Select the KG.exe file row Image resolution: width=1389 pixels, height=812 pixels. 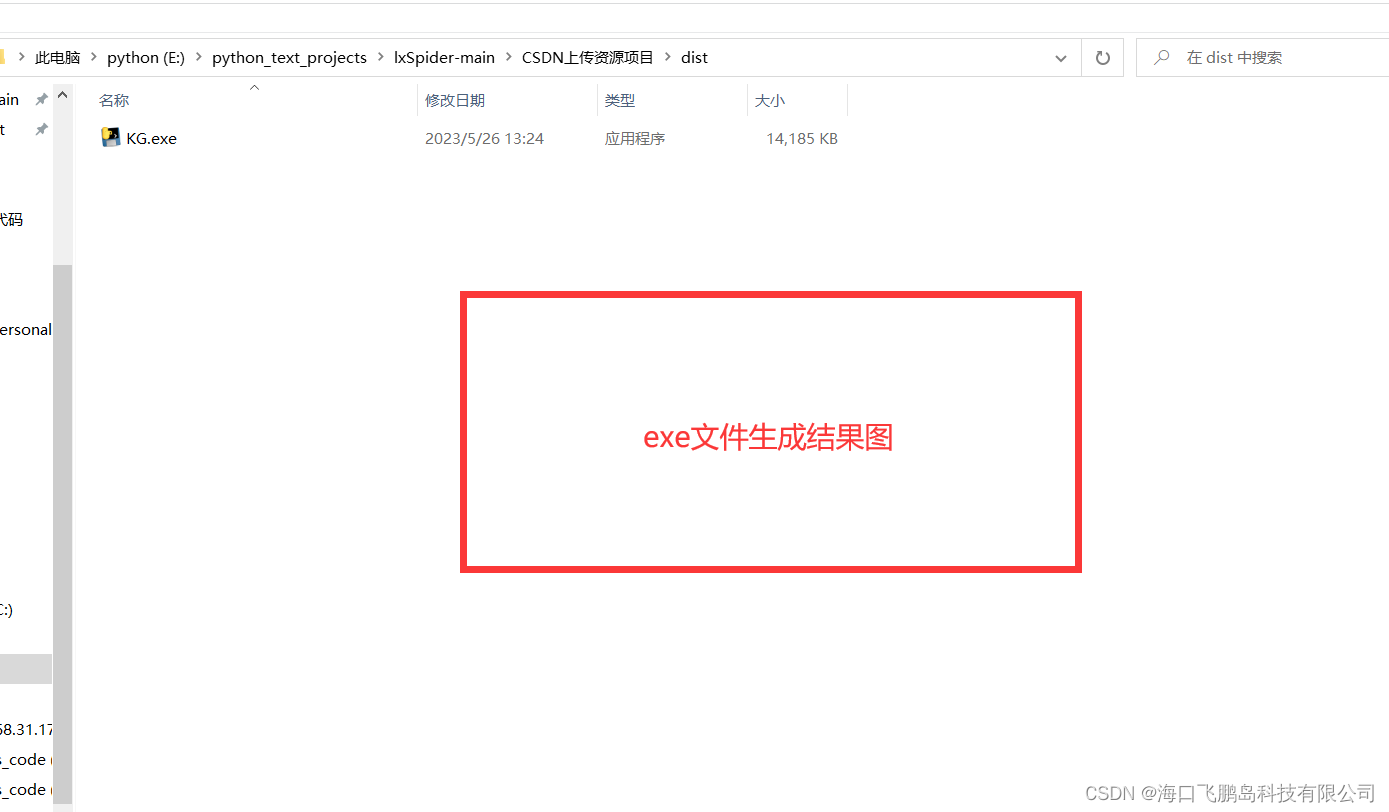[152, 137]
